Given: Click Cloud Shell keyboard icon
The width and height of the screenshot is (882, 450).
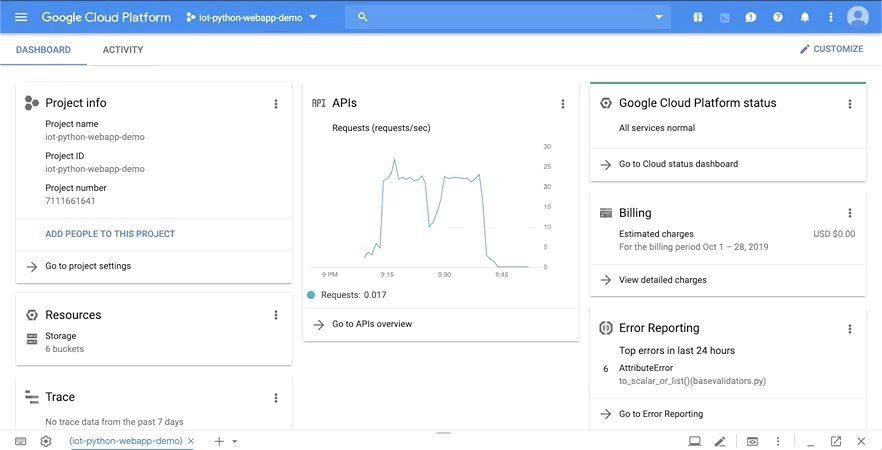Looking at the screenshot, I should 20,441.
